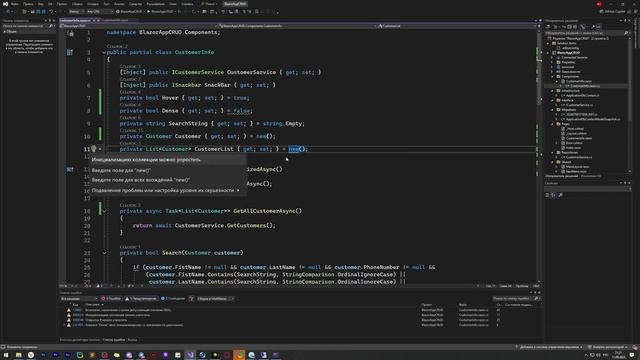The width and height of the screenshot is (640, 360).
Task: Open the IDE0028 warning code link
Action: 78,315
